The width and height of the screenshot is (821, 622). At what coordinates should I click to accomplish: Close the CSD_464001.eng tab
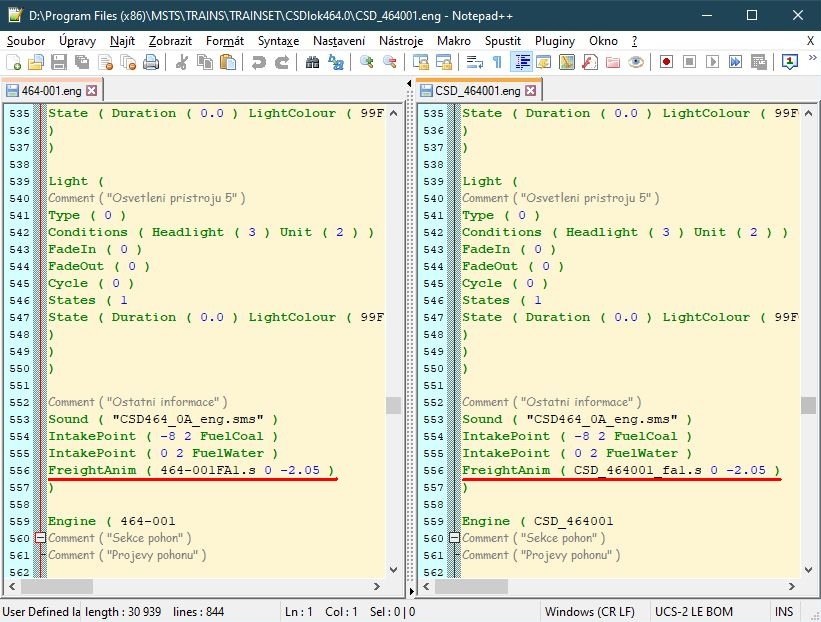[530, 91]
